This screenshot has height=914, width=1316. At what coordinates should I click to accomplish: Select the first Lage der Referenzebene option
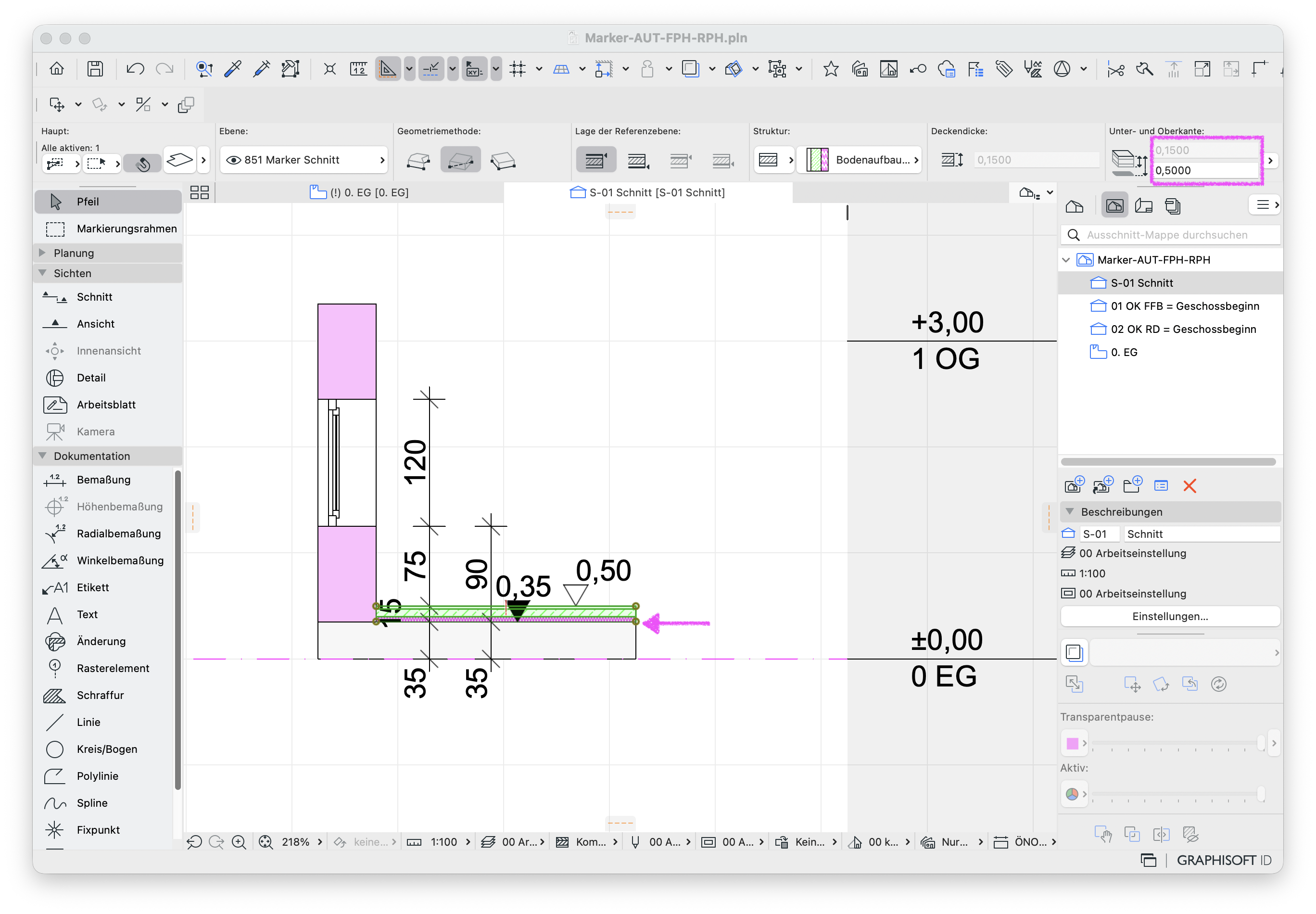click(595, 160)
